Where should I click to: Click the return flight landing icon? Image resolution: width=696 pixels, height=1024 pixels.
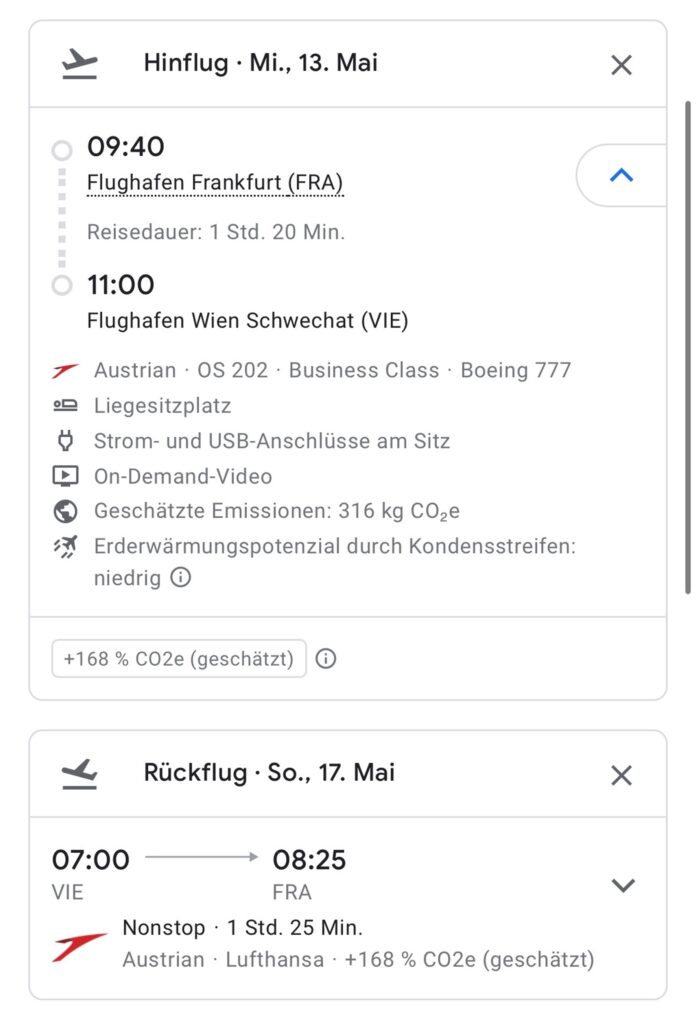coord(80,773)
